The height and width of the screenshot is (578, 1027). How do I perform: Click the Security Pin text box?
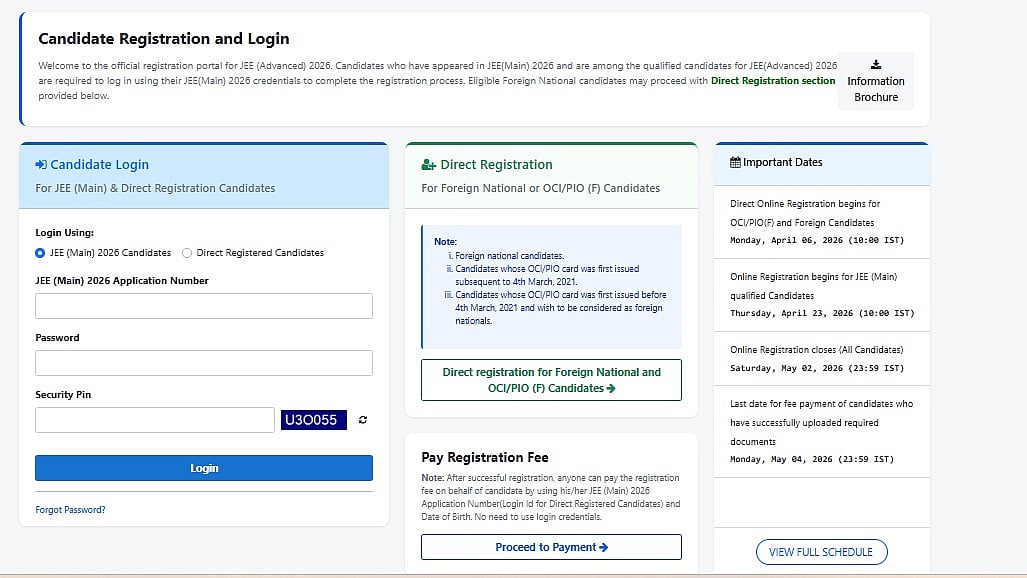tap(155, 420)
